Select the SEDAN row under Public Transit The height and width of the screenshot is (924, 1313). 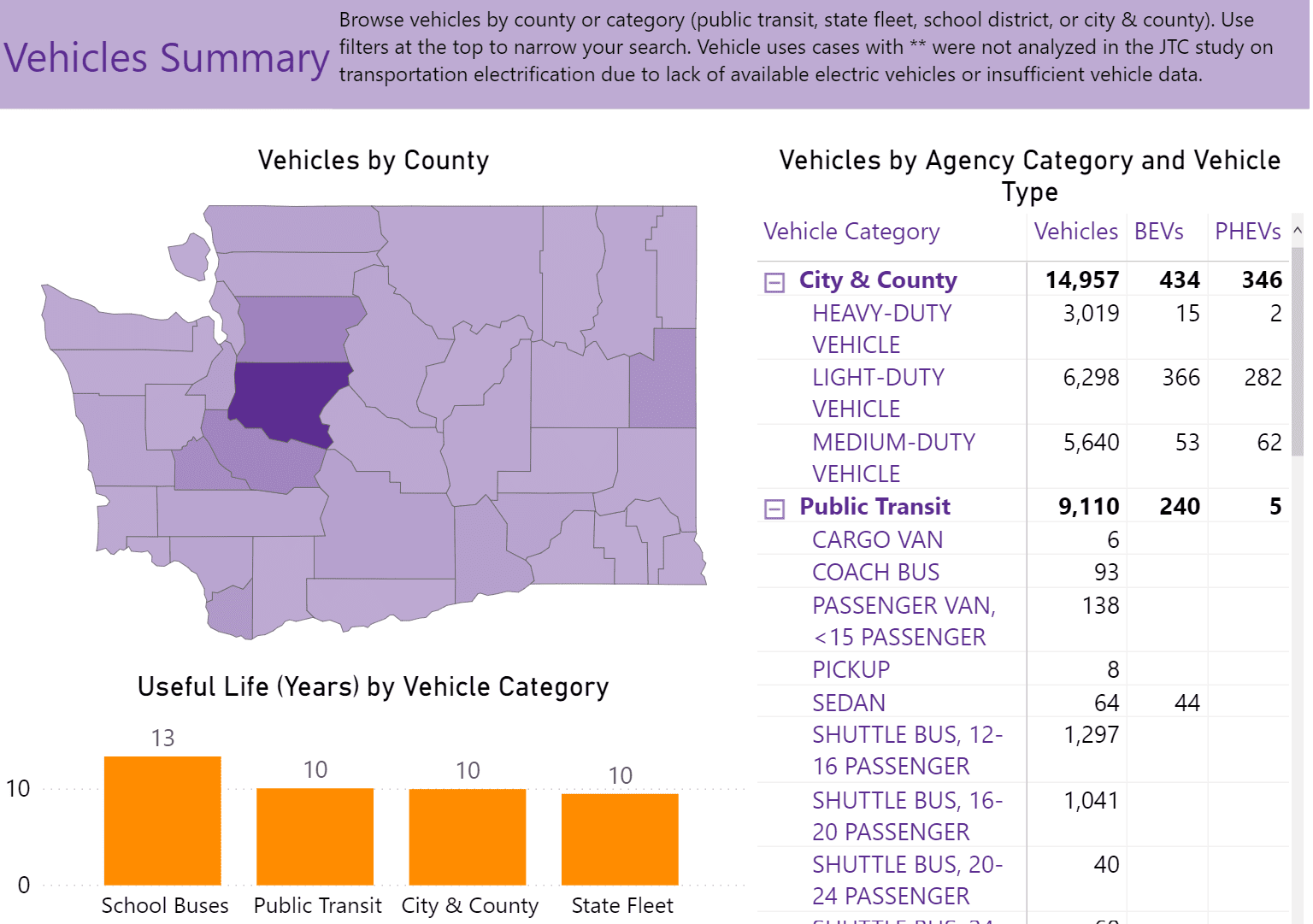pyautogui.click(x=849, y=703)
